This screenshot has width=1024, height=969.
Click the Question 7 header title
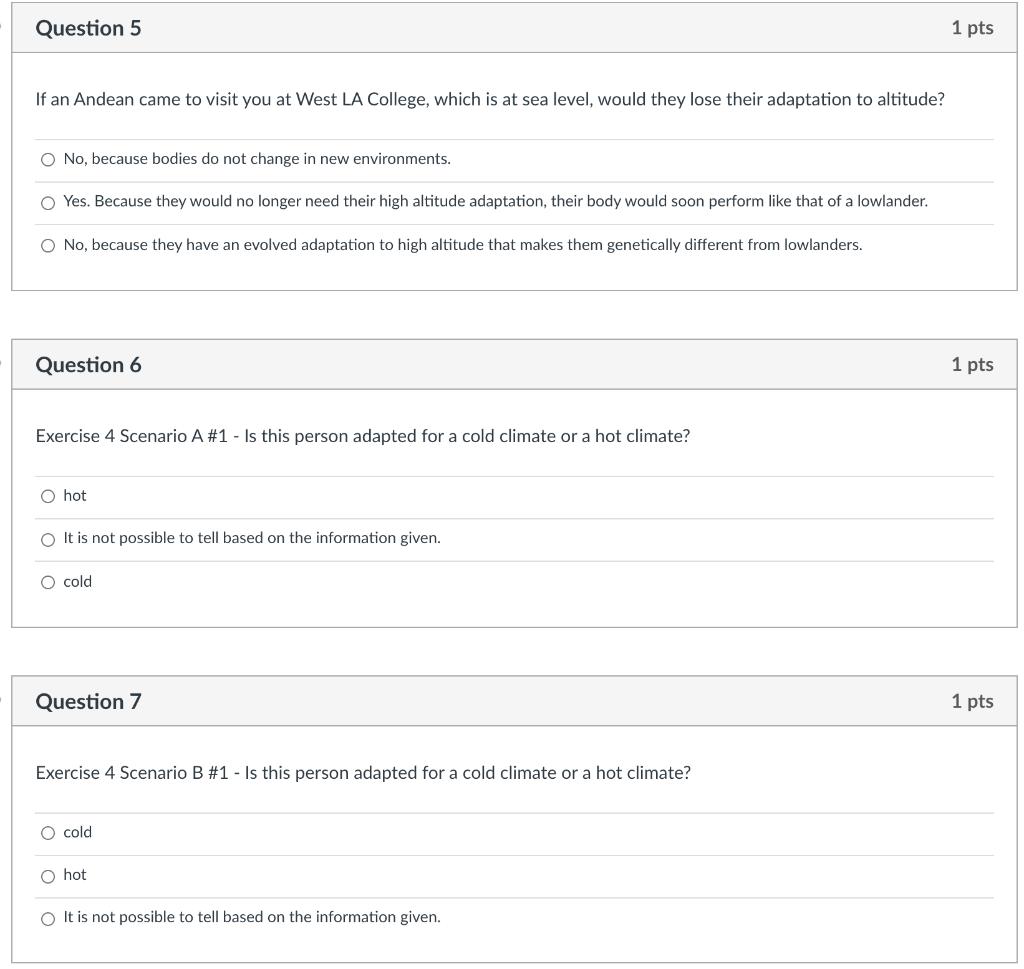(x=88, y=701)
